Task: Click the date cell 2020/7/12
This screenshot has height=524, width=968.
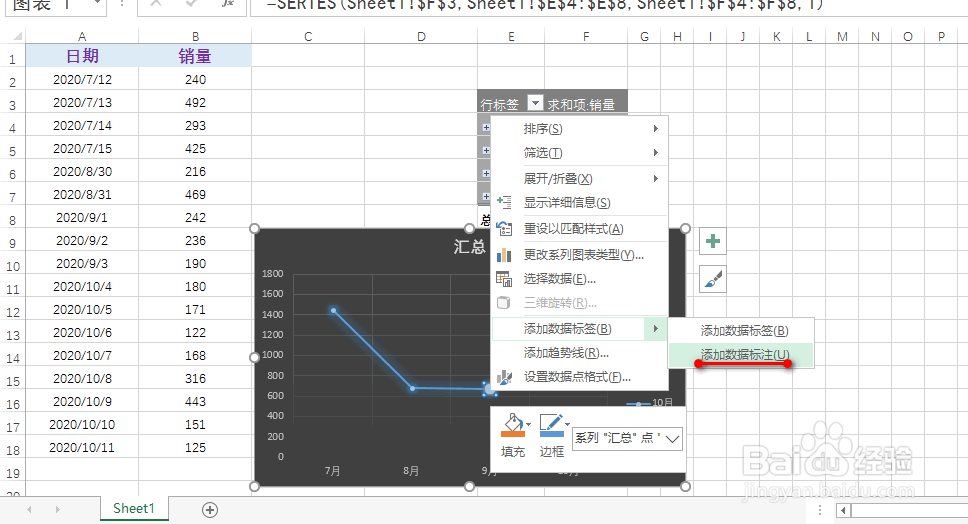Action: tap(81, 80)
